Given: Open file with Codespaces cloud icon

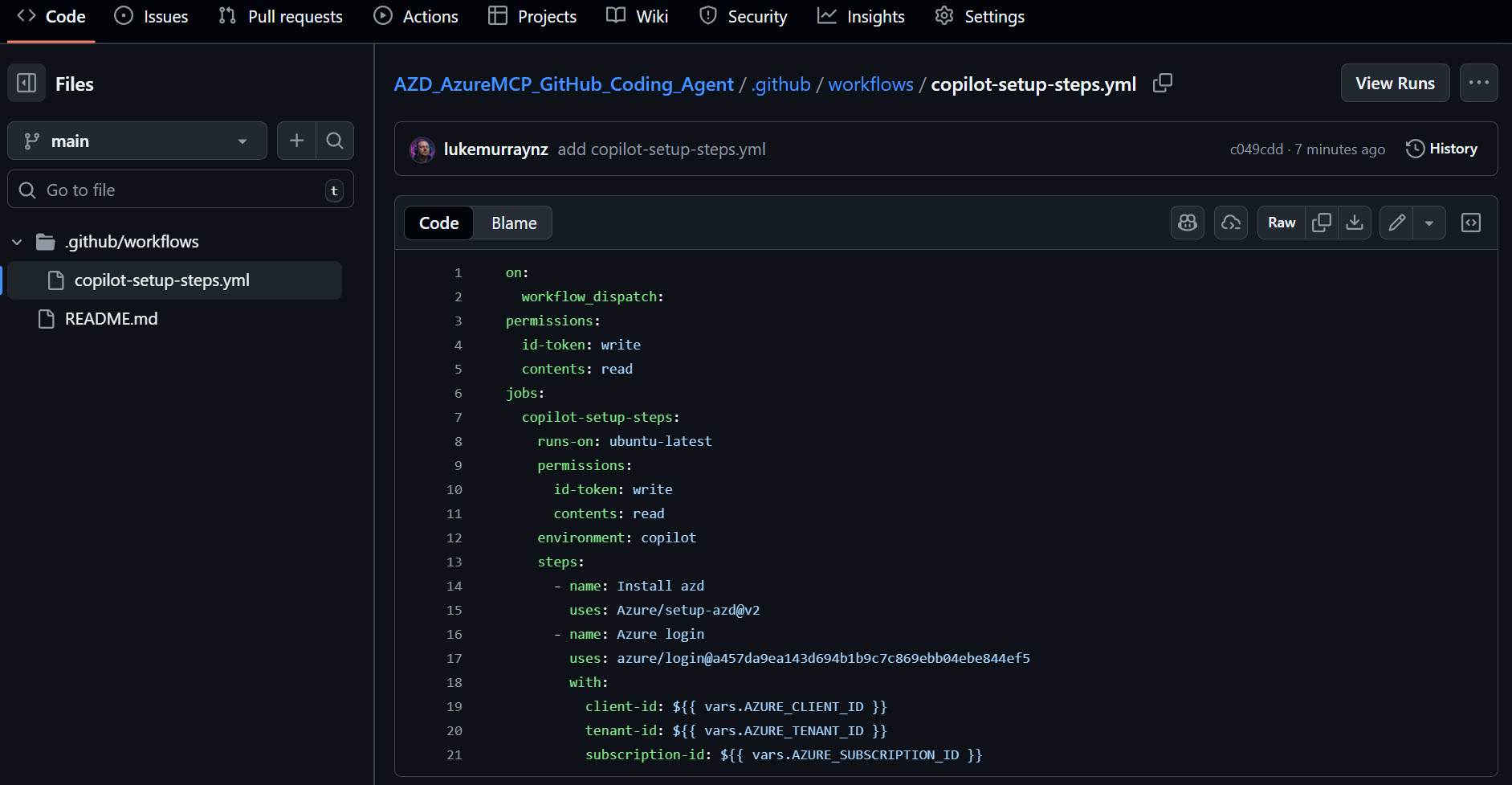Looking at the screenshot, I should coord(1231,223).
